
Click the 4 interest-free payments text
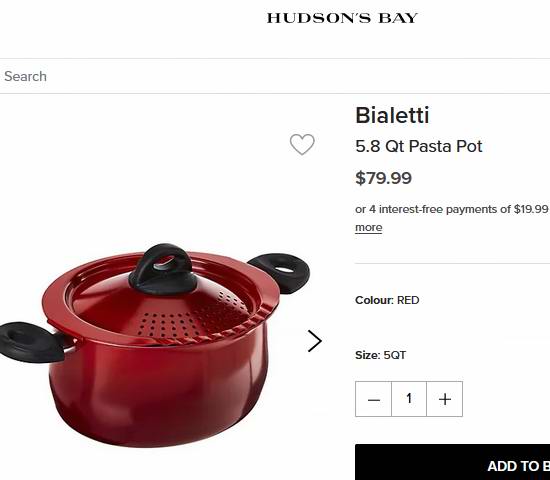pyautogui.click(x=451, y=209)
